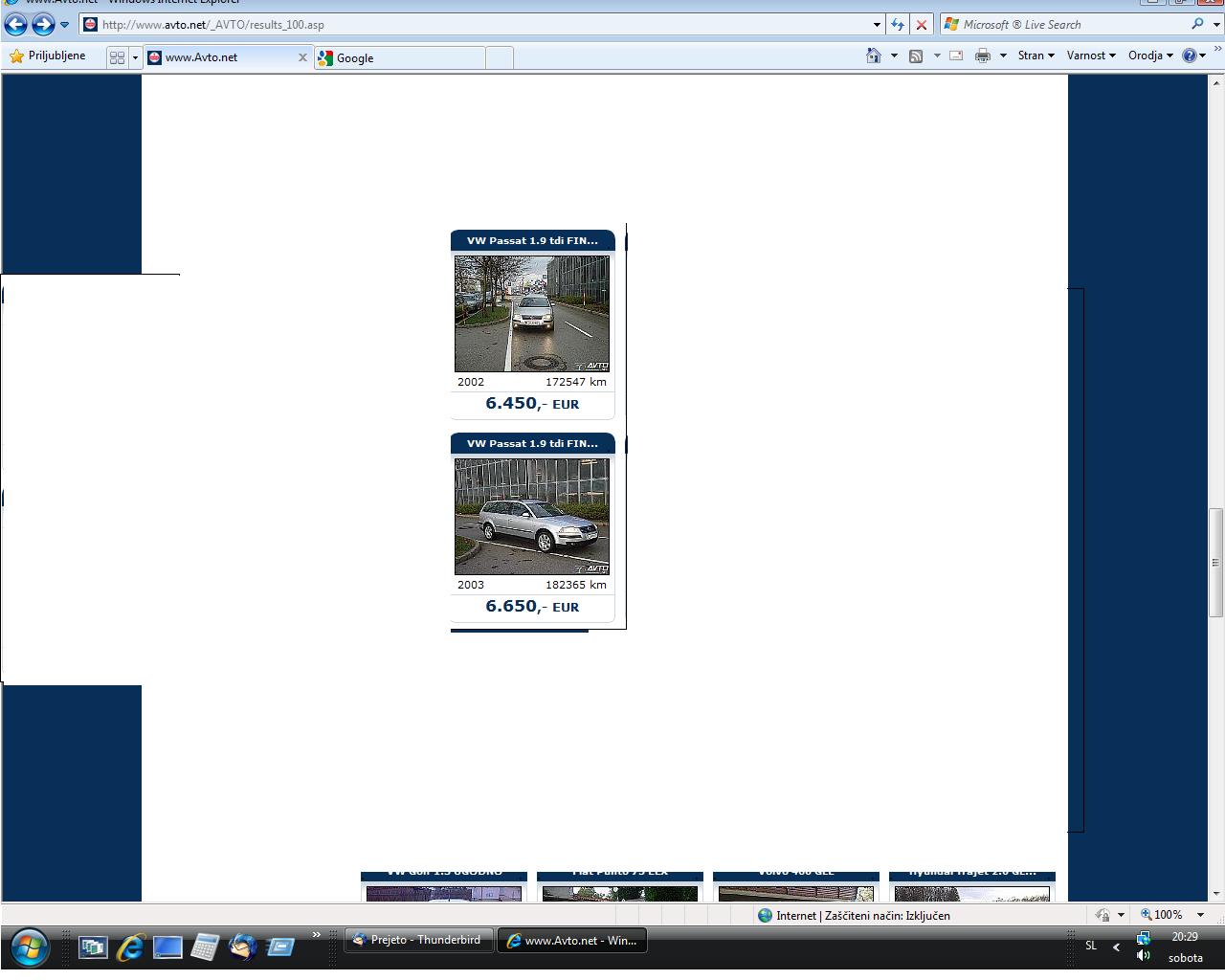Launch Internet Explorer from Quick Launch

pos(130,947)
